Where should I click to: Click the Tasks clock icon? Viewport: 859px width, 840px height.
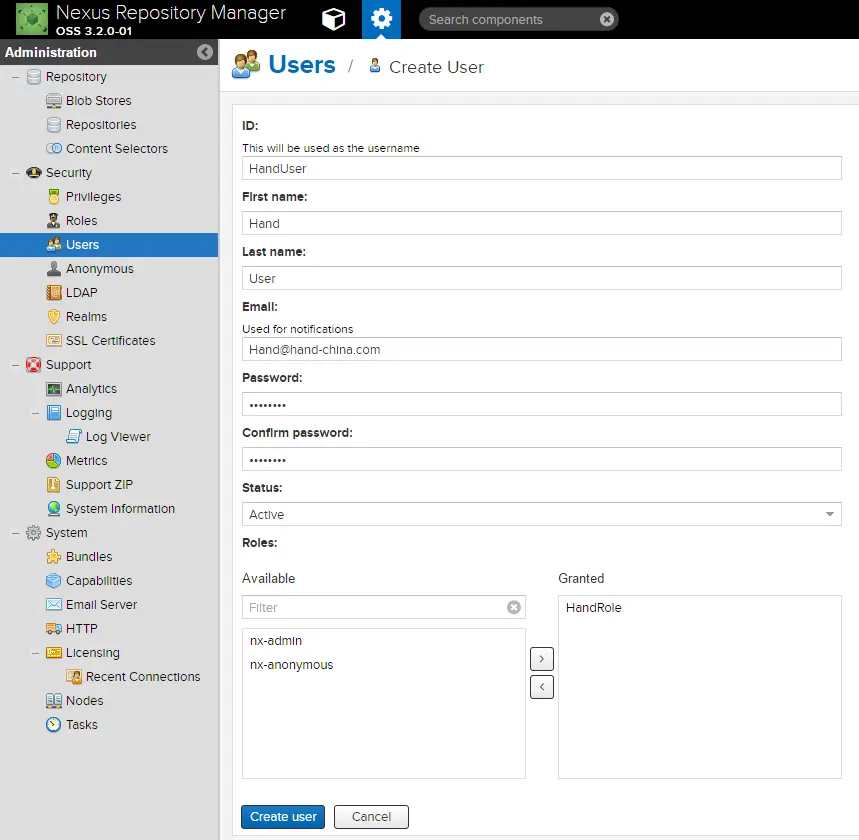(x=54, y=725)
